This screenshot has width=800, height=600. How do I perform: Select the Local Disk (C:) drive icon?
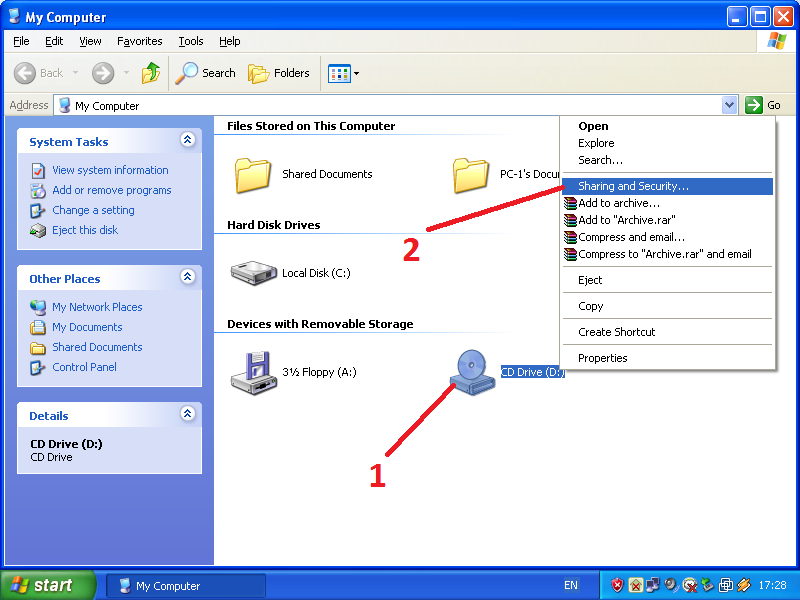pos(254,273)
